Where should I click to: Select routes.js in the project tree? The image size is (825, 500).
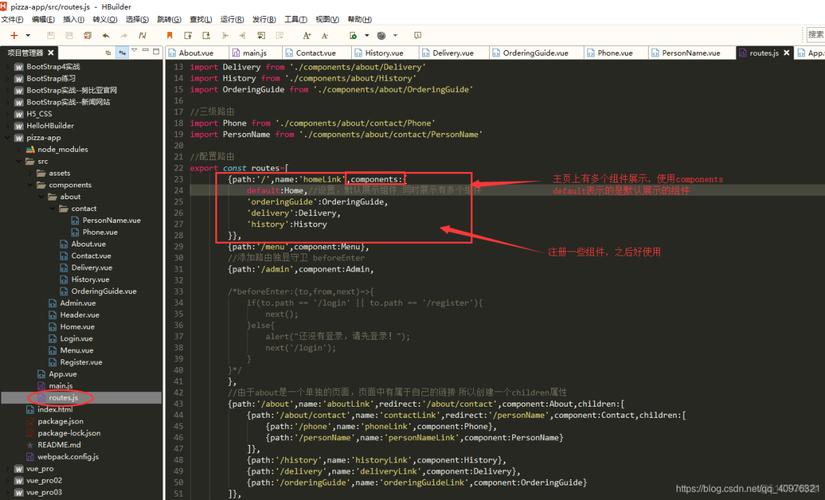[x=63, y=398]
